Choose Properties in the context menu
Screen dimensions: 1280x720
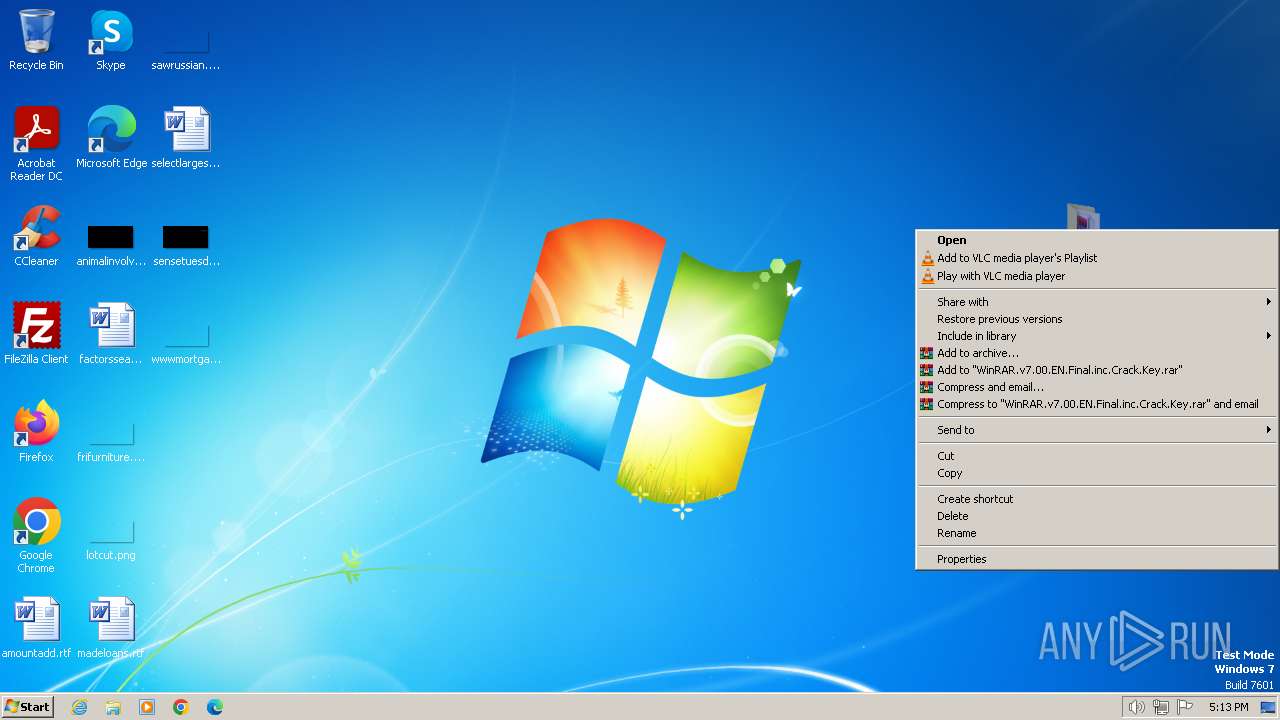tap(1097, 559)
